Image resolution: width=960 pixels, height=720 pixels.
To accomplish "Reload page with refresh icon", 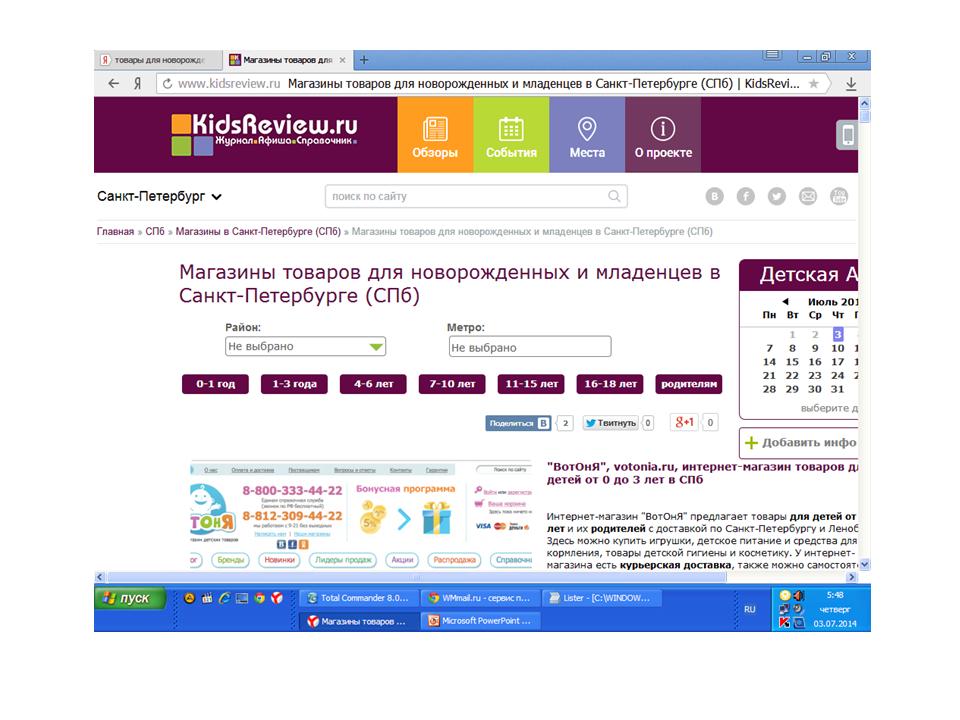I will tap(167, 84).
